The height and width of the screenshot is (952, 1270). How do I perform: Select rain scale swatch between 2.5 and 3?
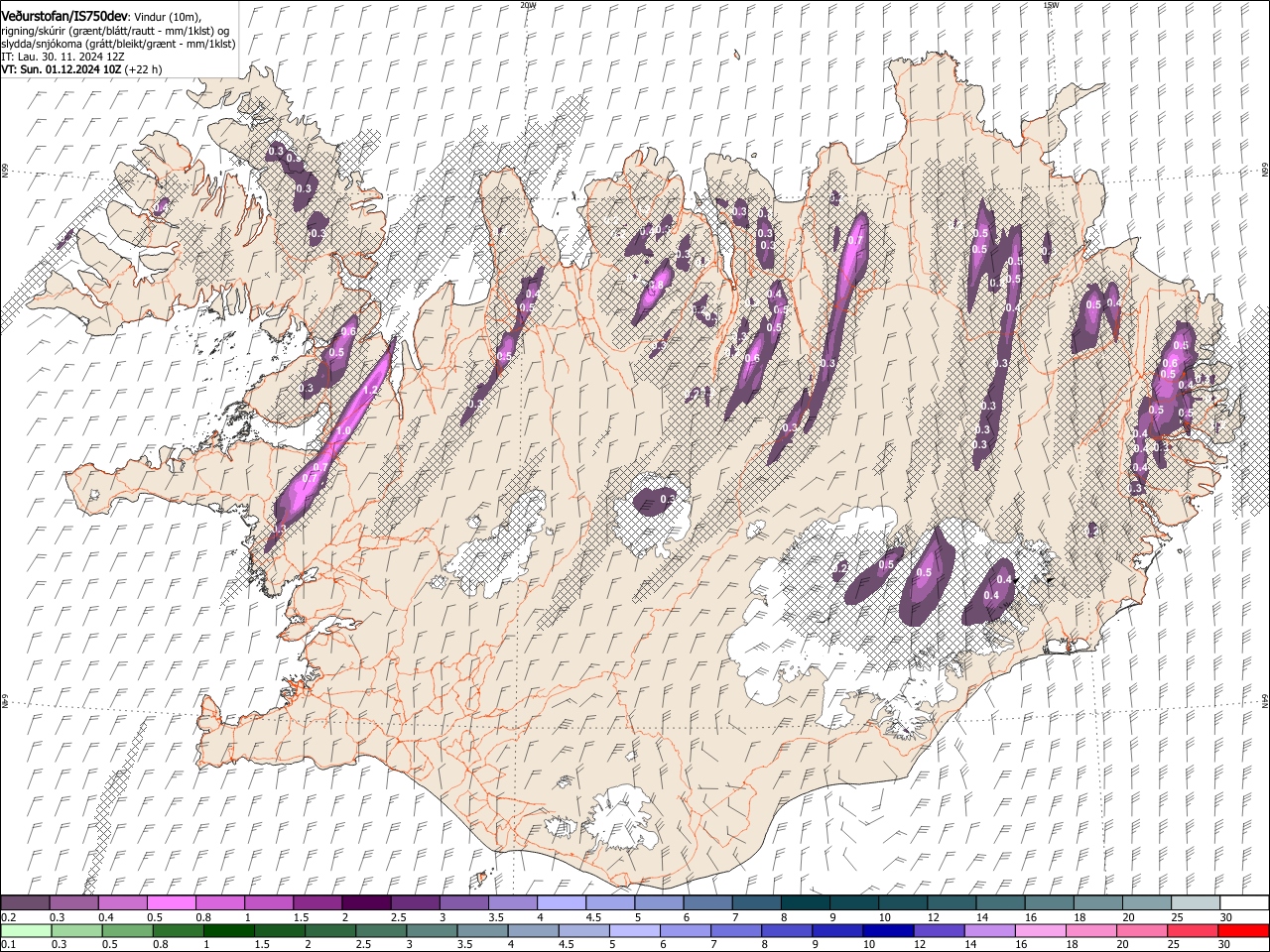(x=381, y=930)
